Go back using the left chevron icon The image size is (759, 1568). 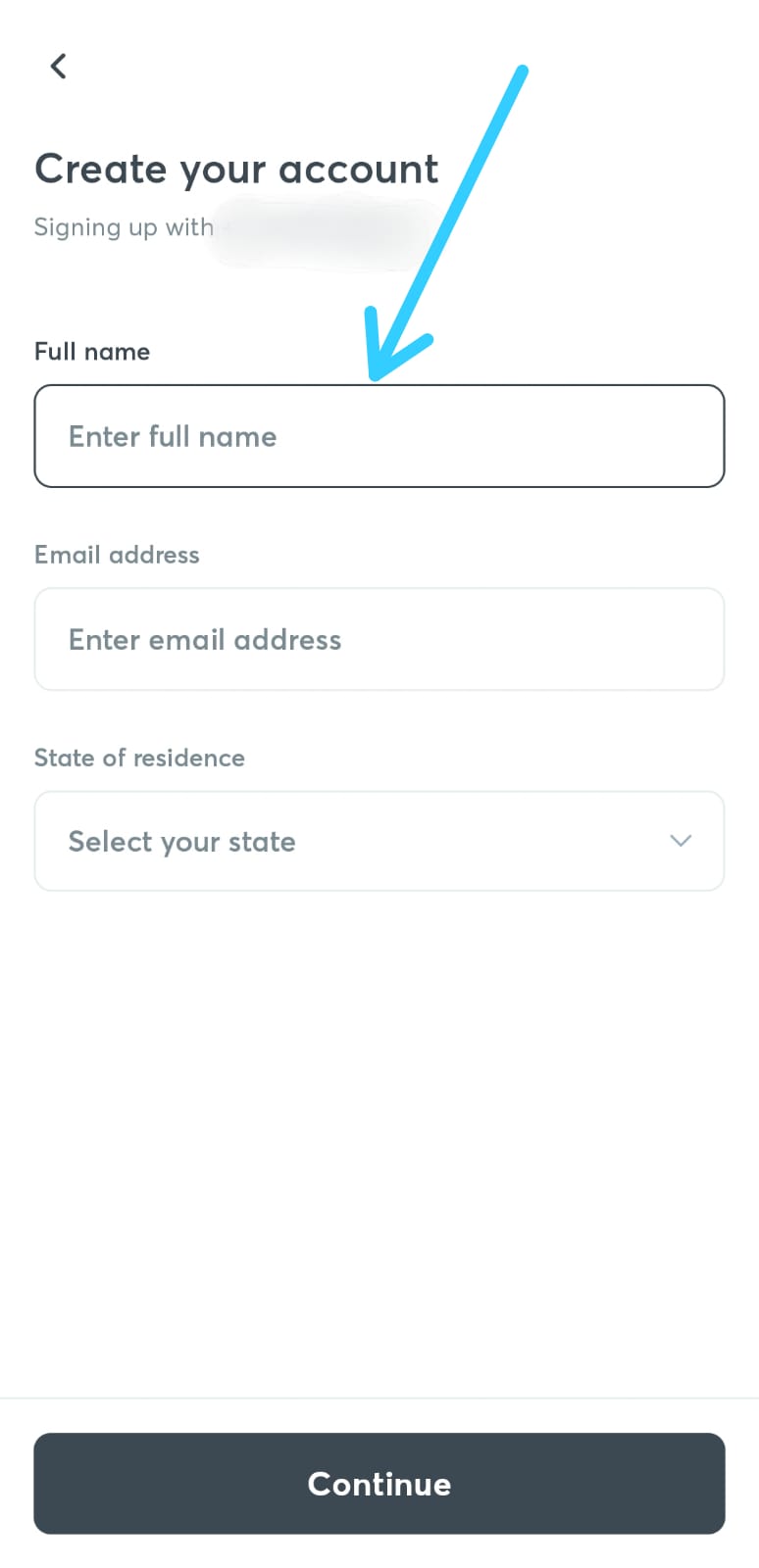59,66
